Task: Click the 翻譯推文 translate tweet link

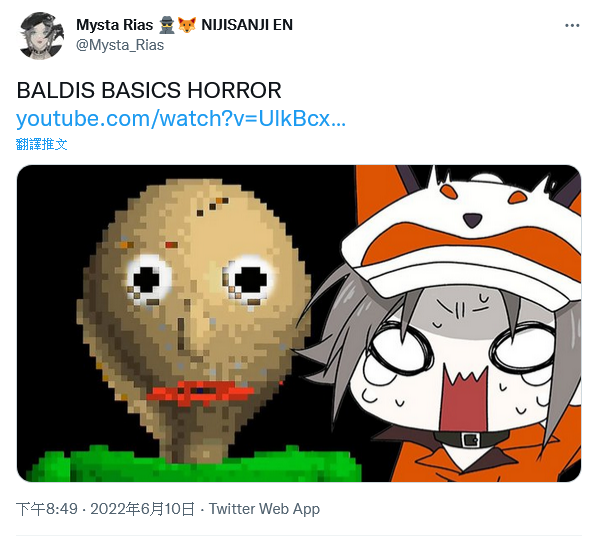Action: click(x=42, y=145)
